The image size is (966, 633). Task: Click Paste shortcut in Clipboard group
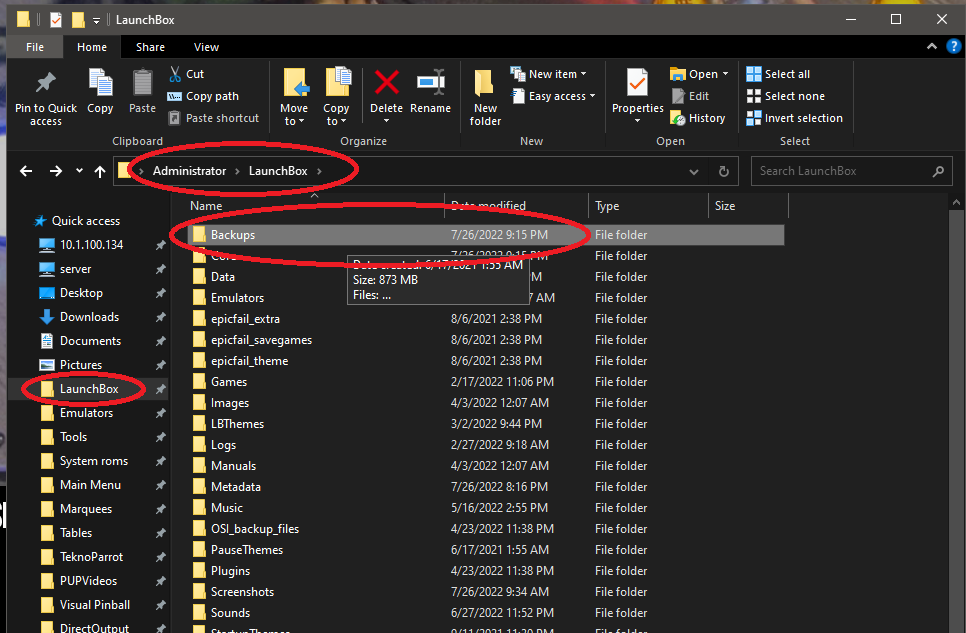[214, 118]
